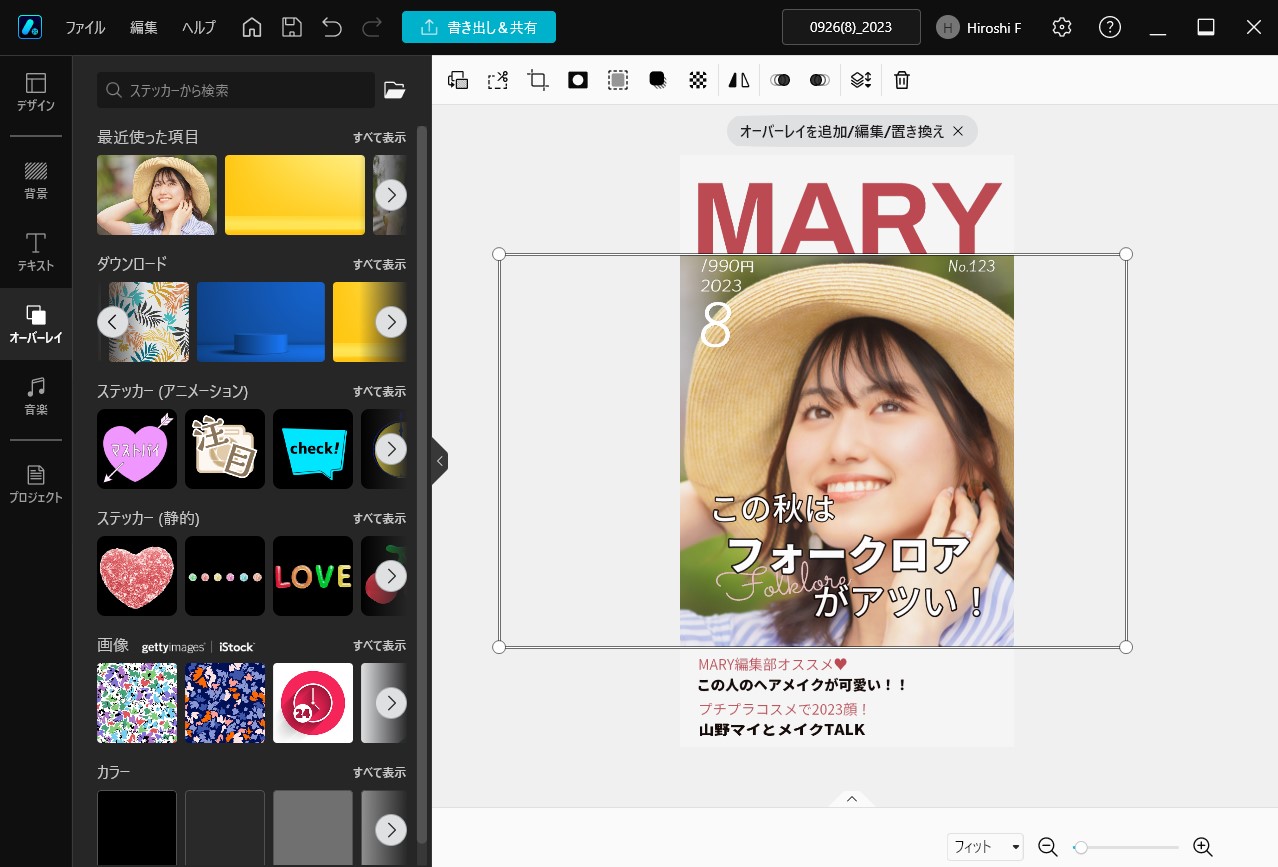The height and width of the screenshot is (867, 1278).
Task: Click the Replace overlay icon
Action: [x=458, y=81]
